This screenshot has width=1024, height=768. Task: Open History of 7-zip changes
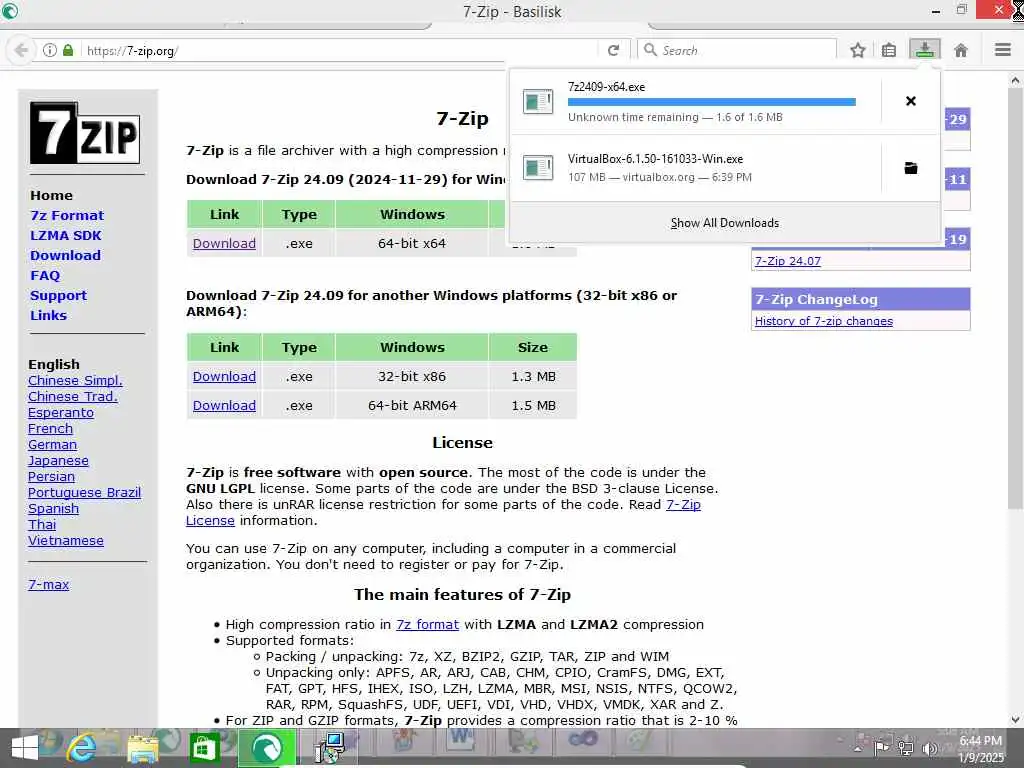tap(824, 321)
